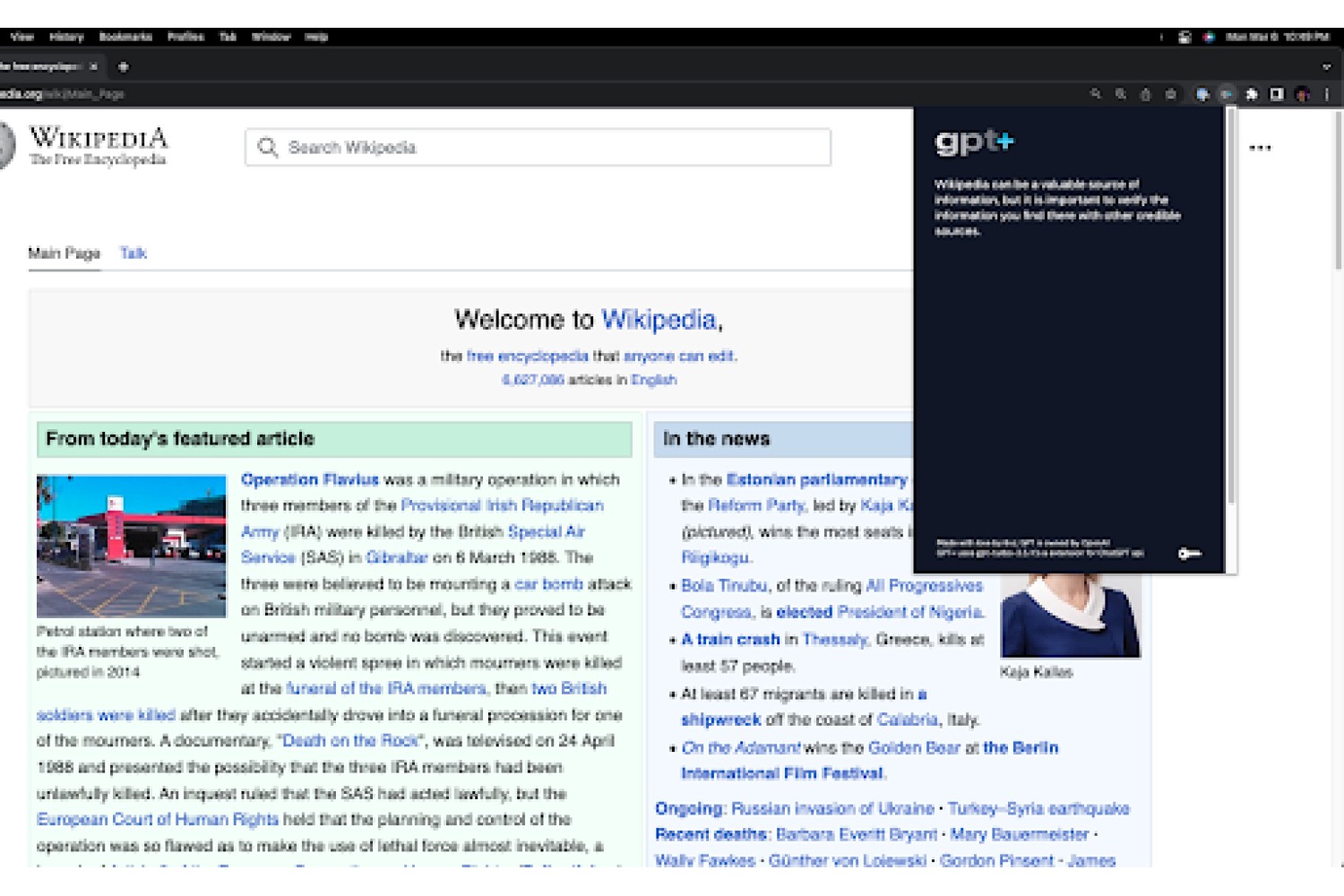1344x896 pixels.
Task: Click the key icon in gpt+ popup
Action: coord(1189,554)
